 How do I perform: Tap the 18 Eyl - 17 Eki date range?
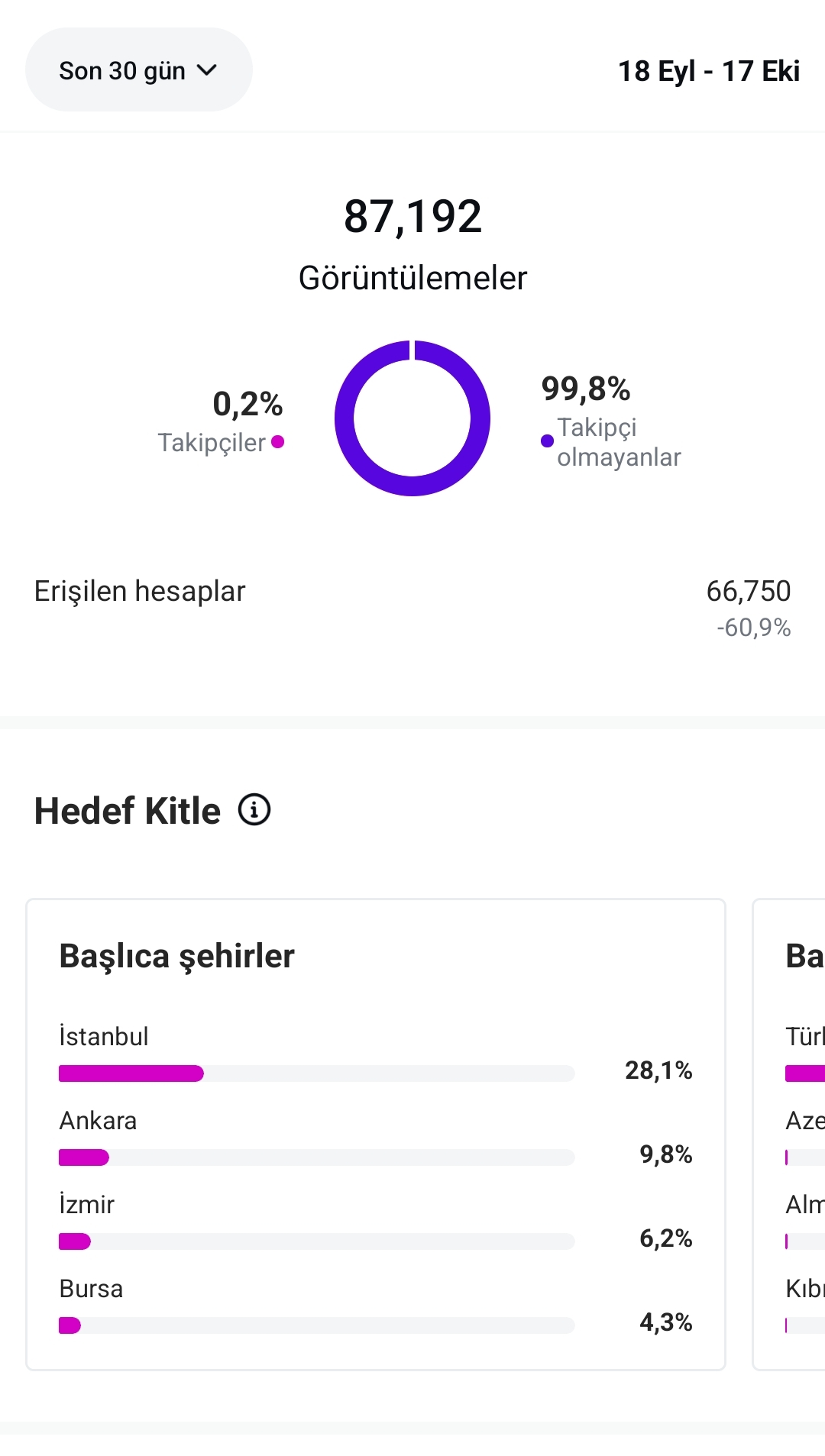708,71
